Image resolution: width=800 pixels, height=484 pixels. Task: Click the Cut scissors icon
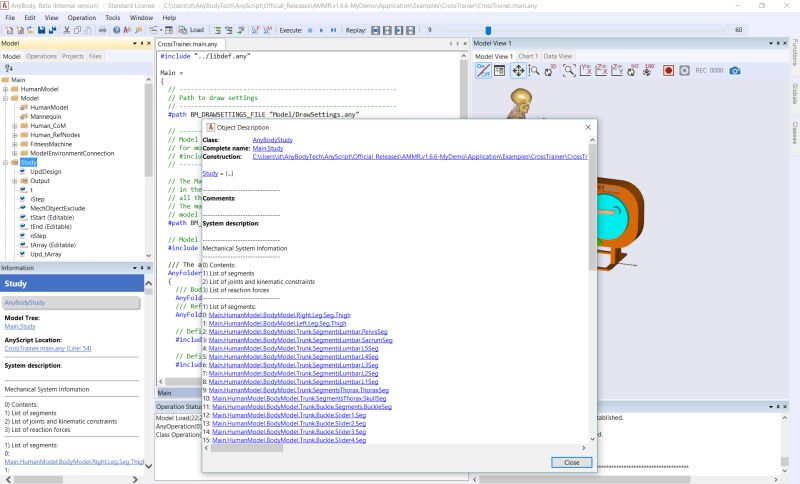tap(66, 30)
